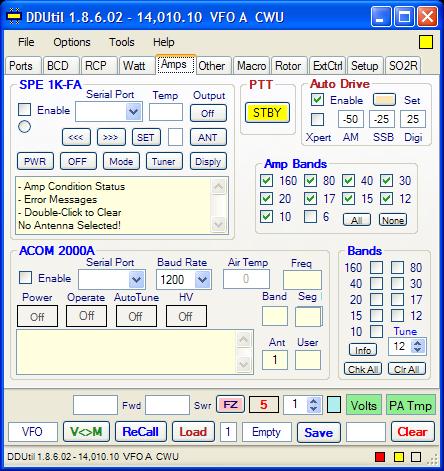Viewport: 444px width, 471px height.
Task: Open the SPE 1K-FA Serial Port dropdown
Action: point(134,111)
